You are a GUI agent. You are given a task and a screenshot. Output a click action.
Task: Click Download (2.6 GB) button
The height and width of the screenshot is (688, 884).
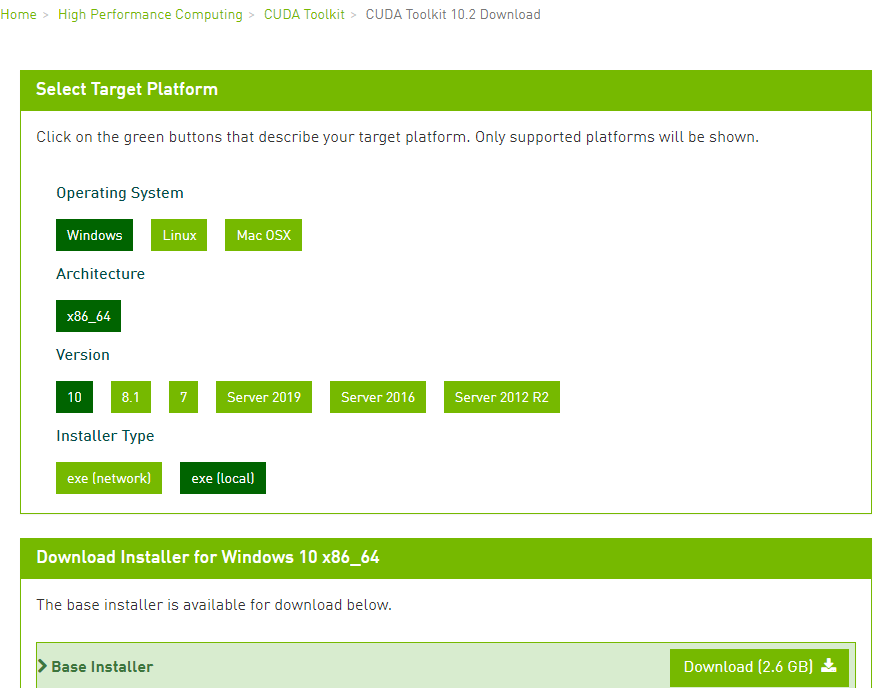[x=759, y=667]
